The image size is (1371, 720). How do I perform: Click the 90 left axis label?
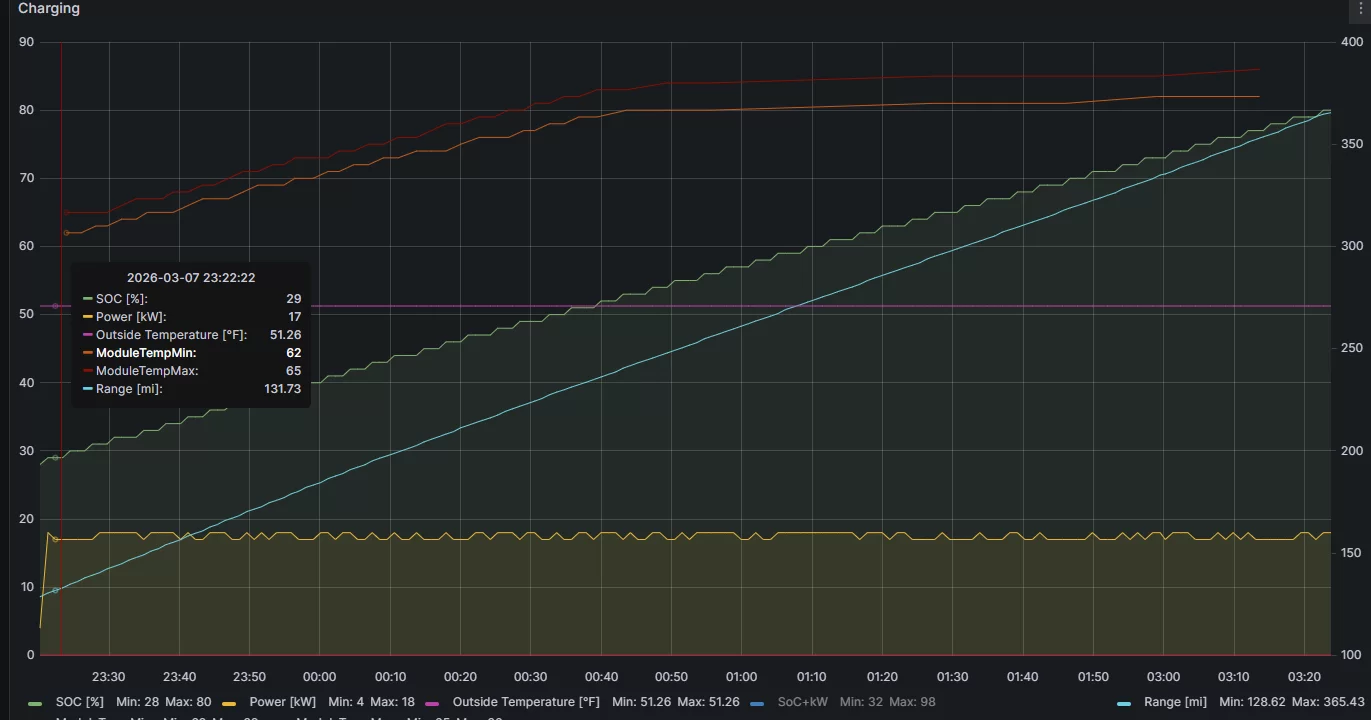(26, 42)
